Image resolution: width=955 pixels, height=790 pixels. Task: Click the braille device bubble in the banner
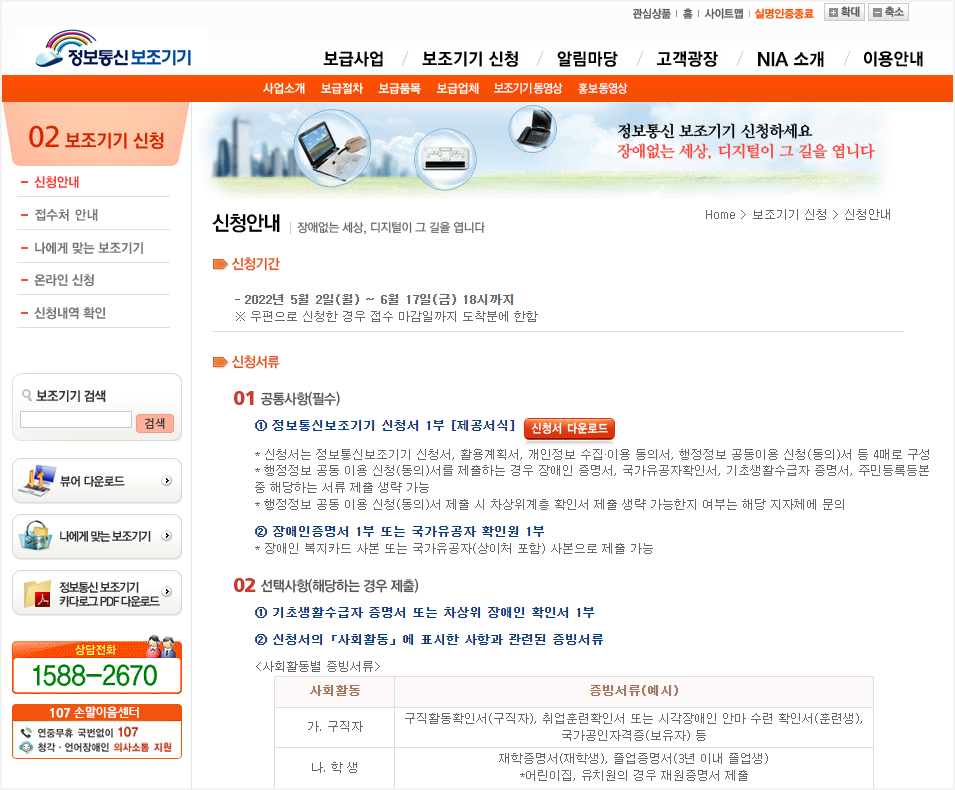(445, 160)
